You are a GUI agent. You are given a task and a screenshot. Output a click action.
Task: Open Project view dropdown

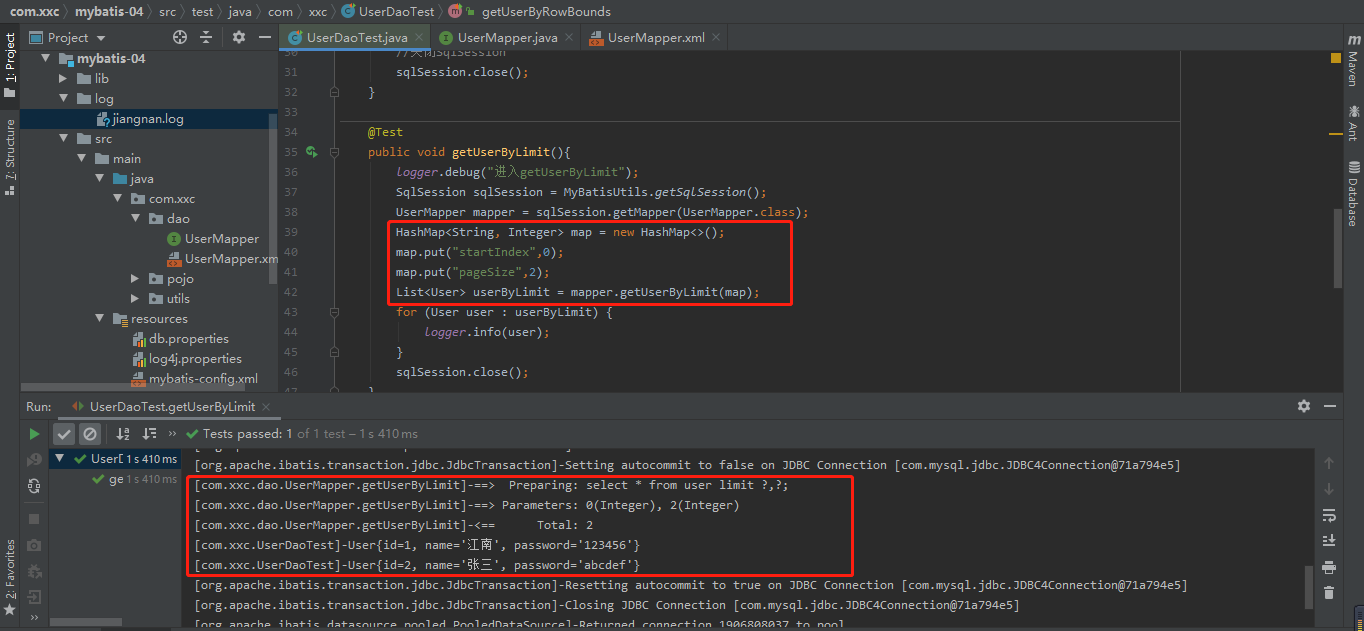point(68,37)
